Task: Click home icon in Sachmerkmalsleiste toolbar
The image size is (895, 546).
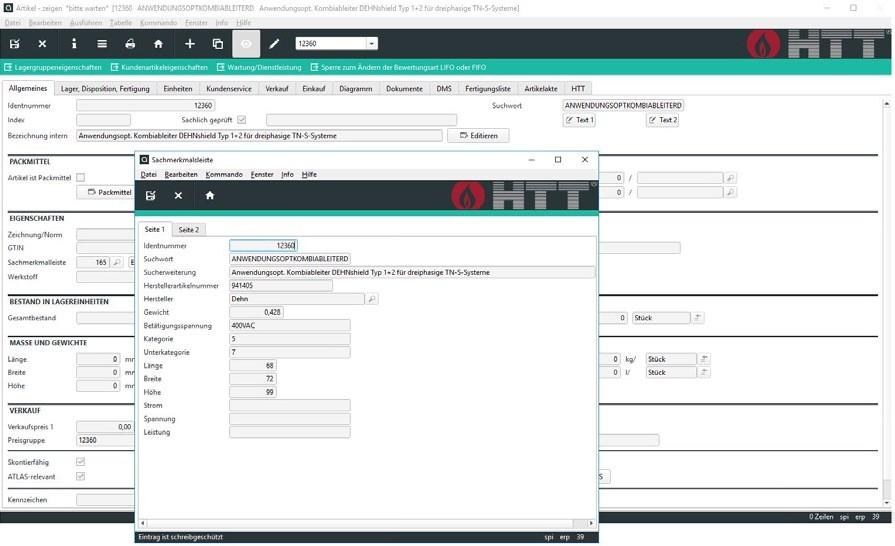Action: pyautogui.click(x=210, y=195)
